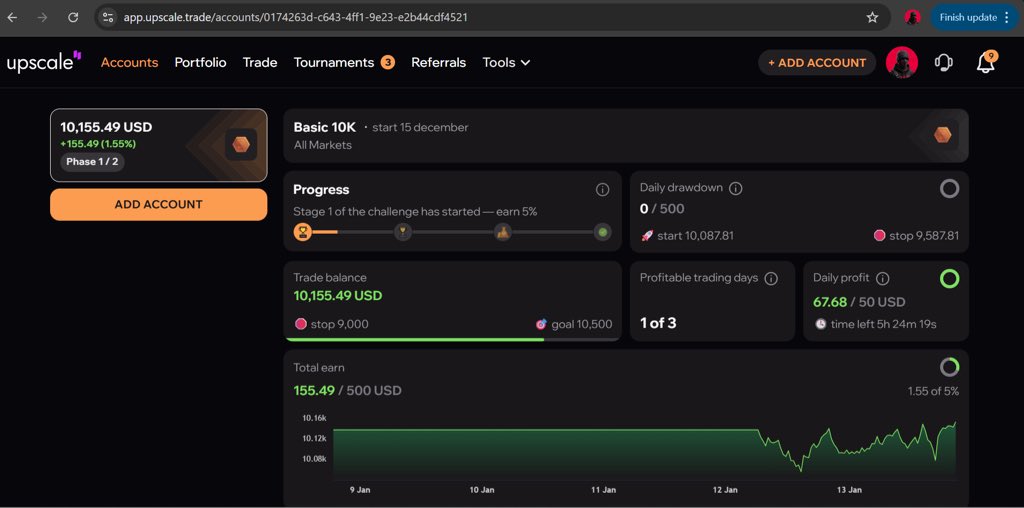The image size is (1024, 508).
Task: Open the user profile picture menu
Action: (902, 63)
